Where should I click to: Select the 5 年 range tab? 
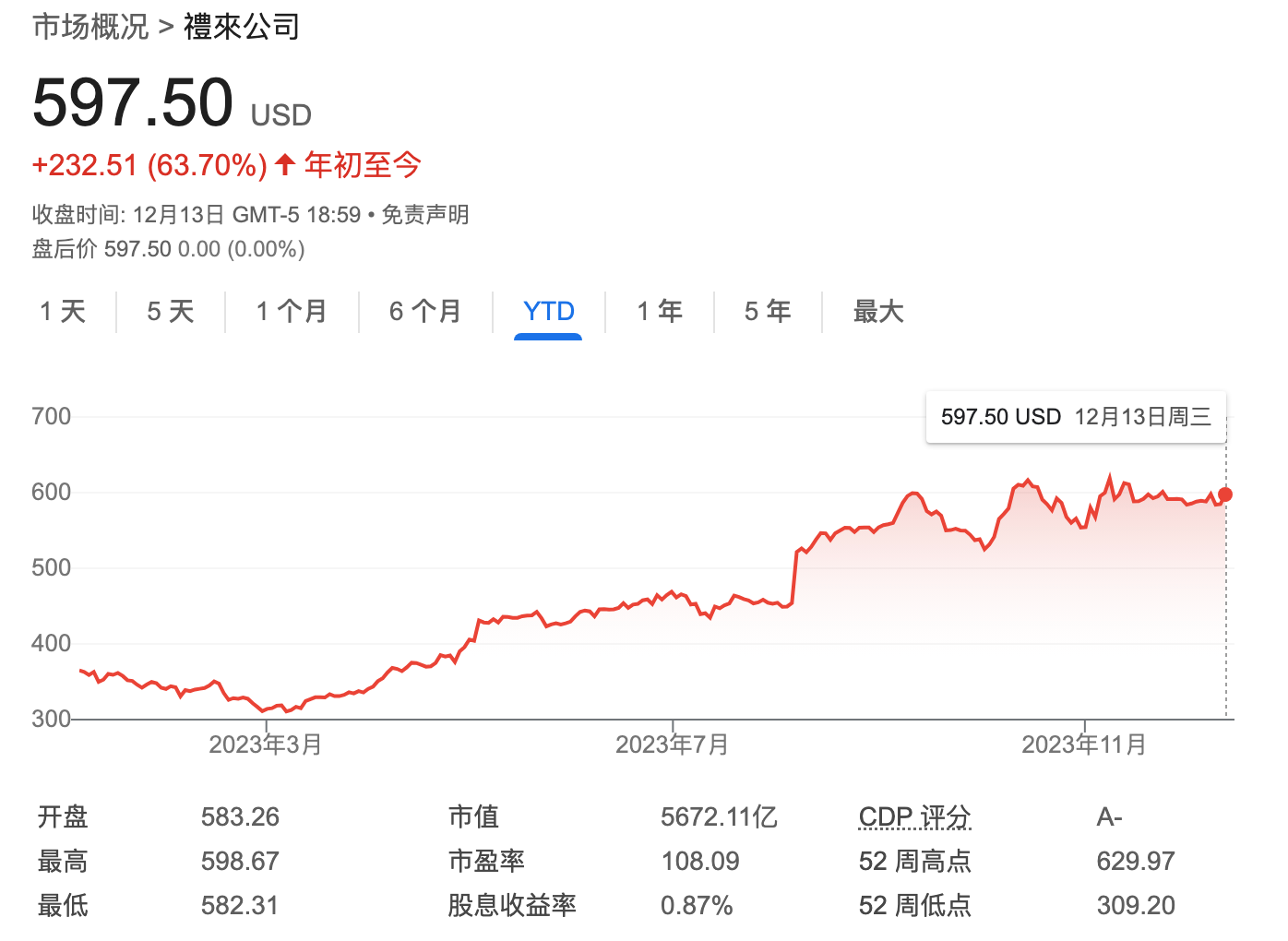coord(768,312)
